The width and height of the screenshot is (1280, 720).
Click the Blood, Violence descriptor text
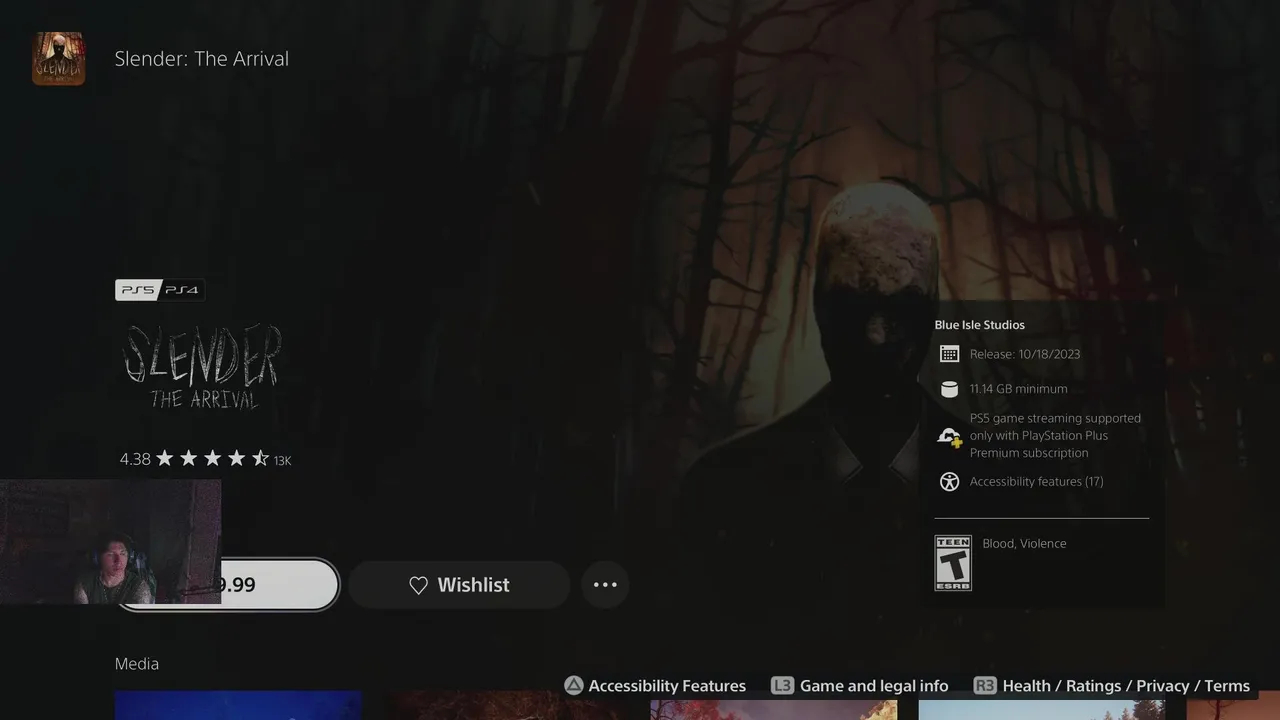(1024, 544)
